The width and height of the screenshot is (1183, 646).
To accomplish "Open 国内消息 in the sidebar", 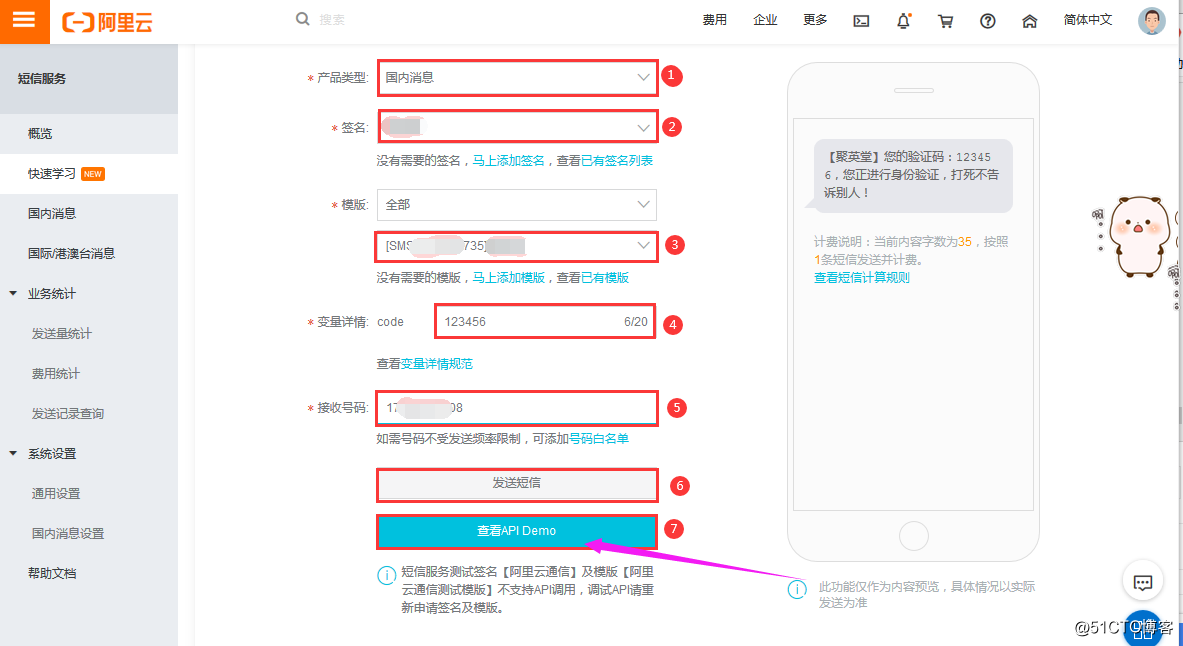I will (x=89, y=214).
